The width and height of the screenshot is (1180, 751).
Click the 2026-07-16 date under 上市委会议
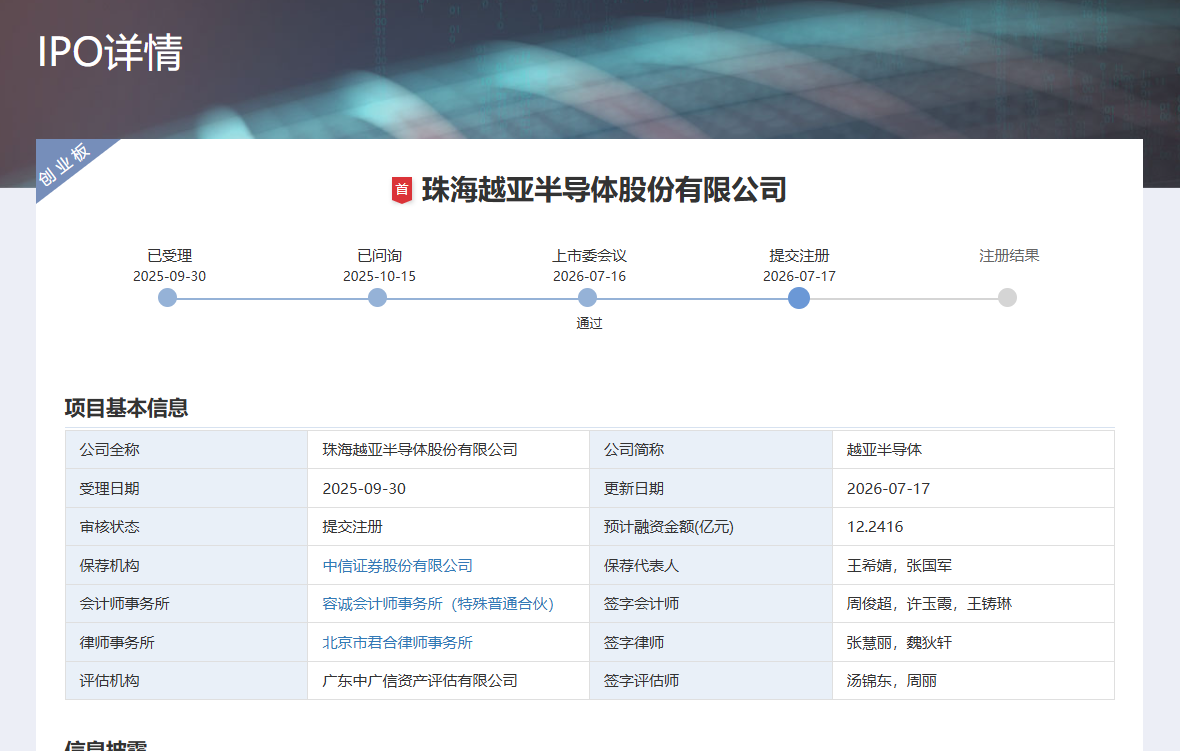pyautogui.click(x=589, y=276)
